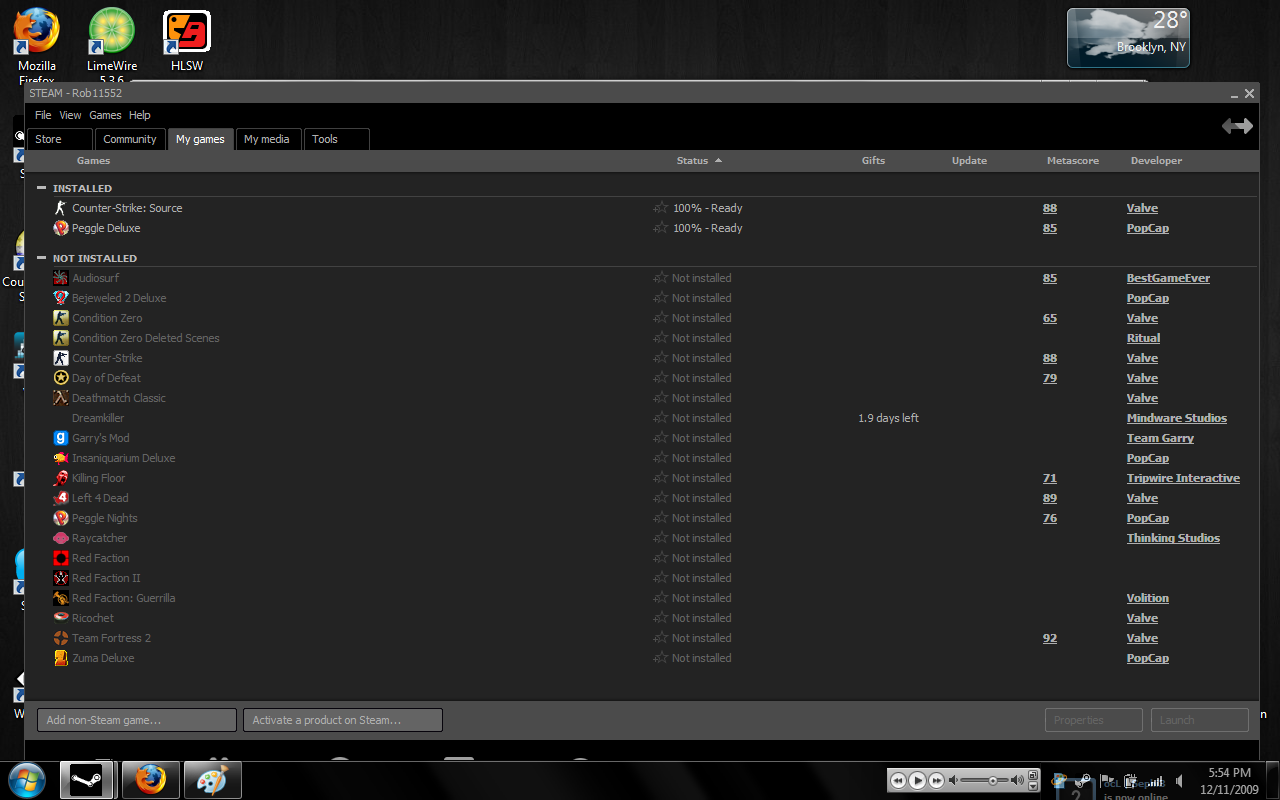Image resolution: width=1280 pixels, height=800 pixels.
Task: Collapse the INSTALLED games section
Action: pyautogui.click(x=42, y=188)
